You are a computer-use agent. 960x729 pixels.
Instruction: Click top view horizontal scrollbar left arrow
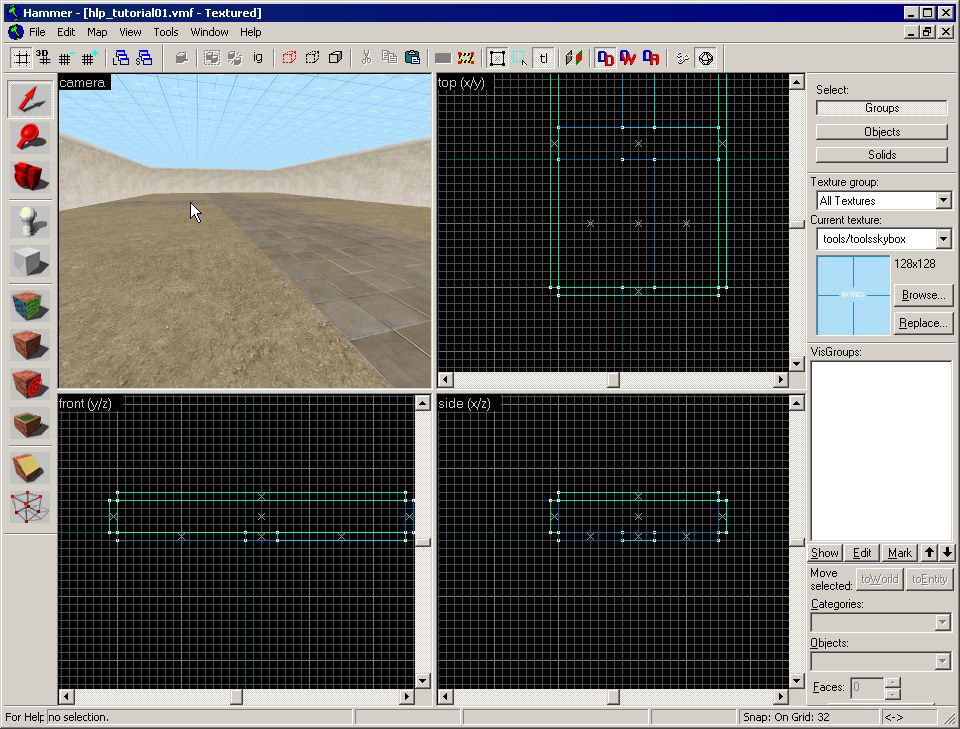click(446, 379)
